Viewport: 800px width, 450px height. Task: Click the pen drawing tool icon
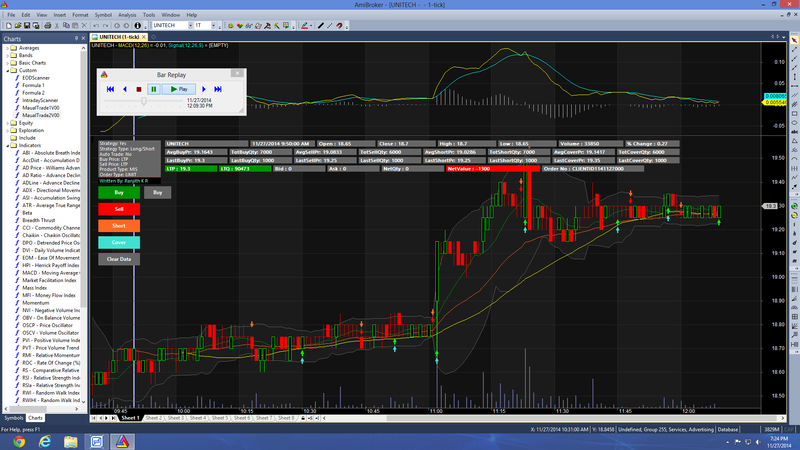pyautogui.click(x=320, y=26)
